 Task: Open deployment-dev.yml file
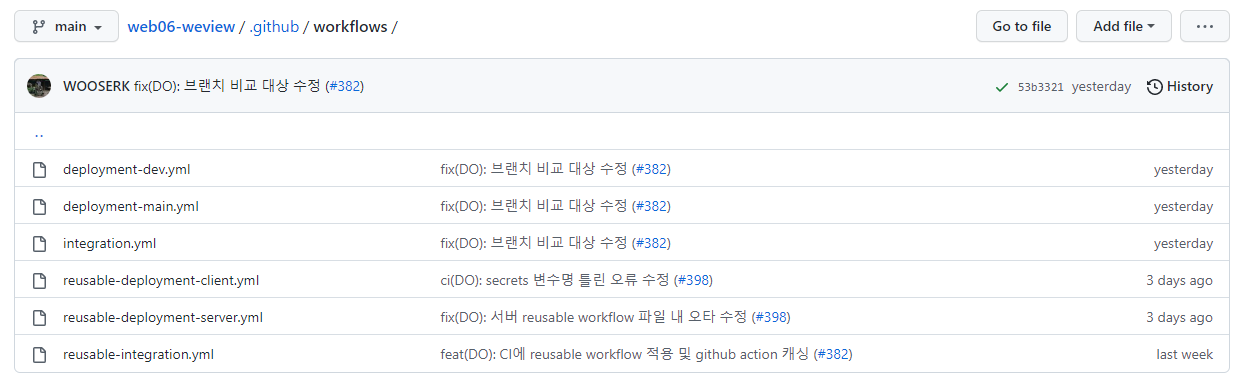coord(127,169)
